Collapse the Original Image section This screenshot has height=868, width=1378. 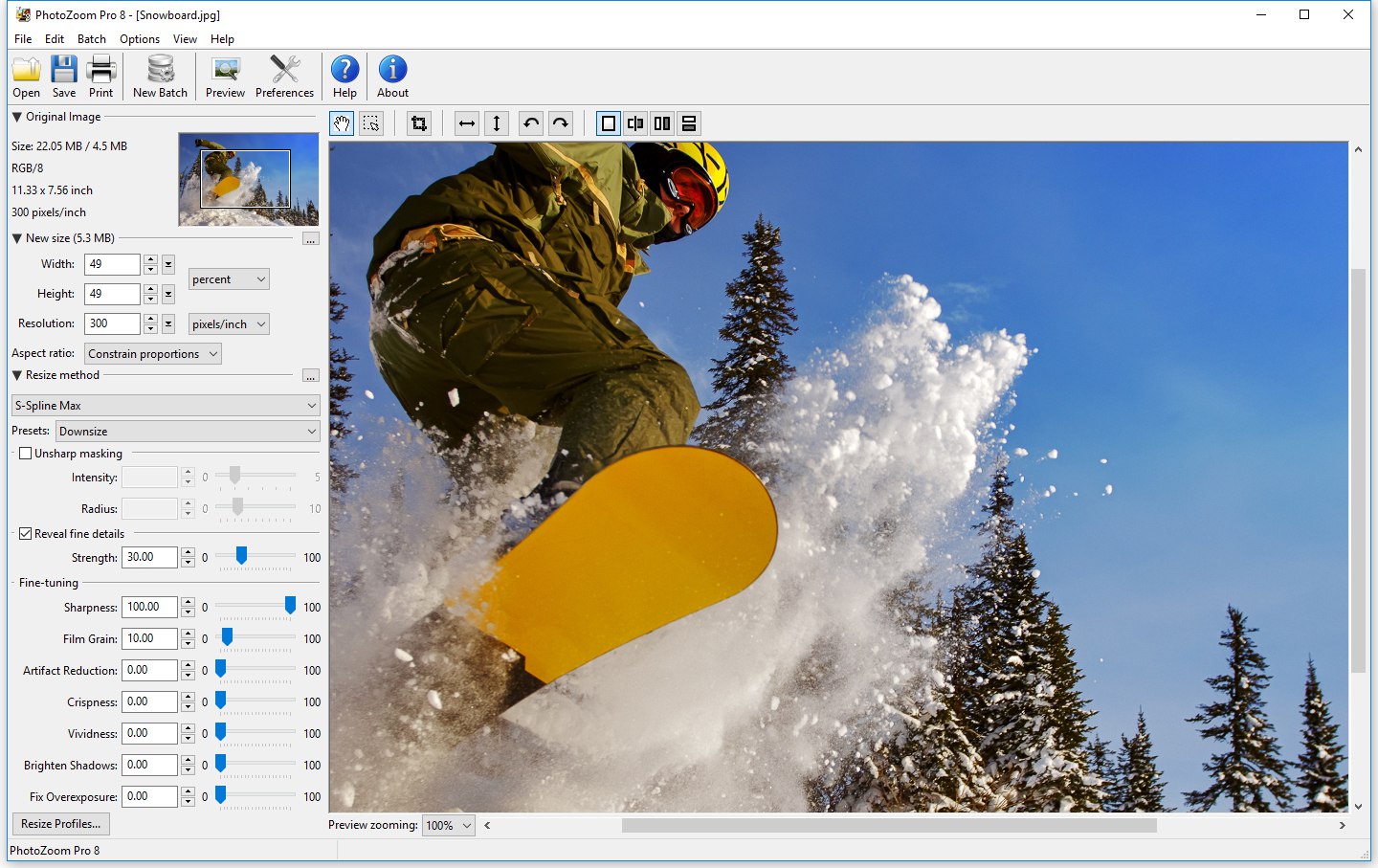tap(15, 117)
